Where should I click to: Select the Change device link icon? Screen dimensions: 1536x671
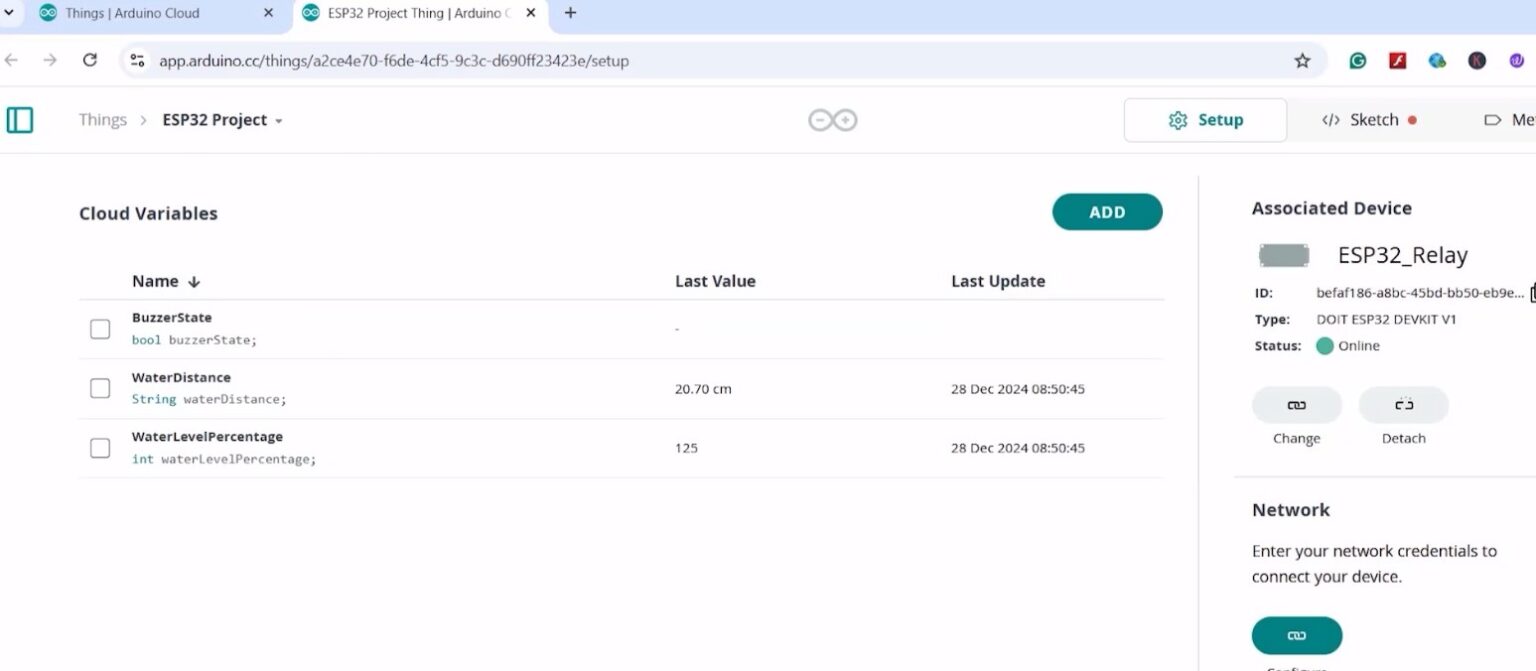(1296, 405)
